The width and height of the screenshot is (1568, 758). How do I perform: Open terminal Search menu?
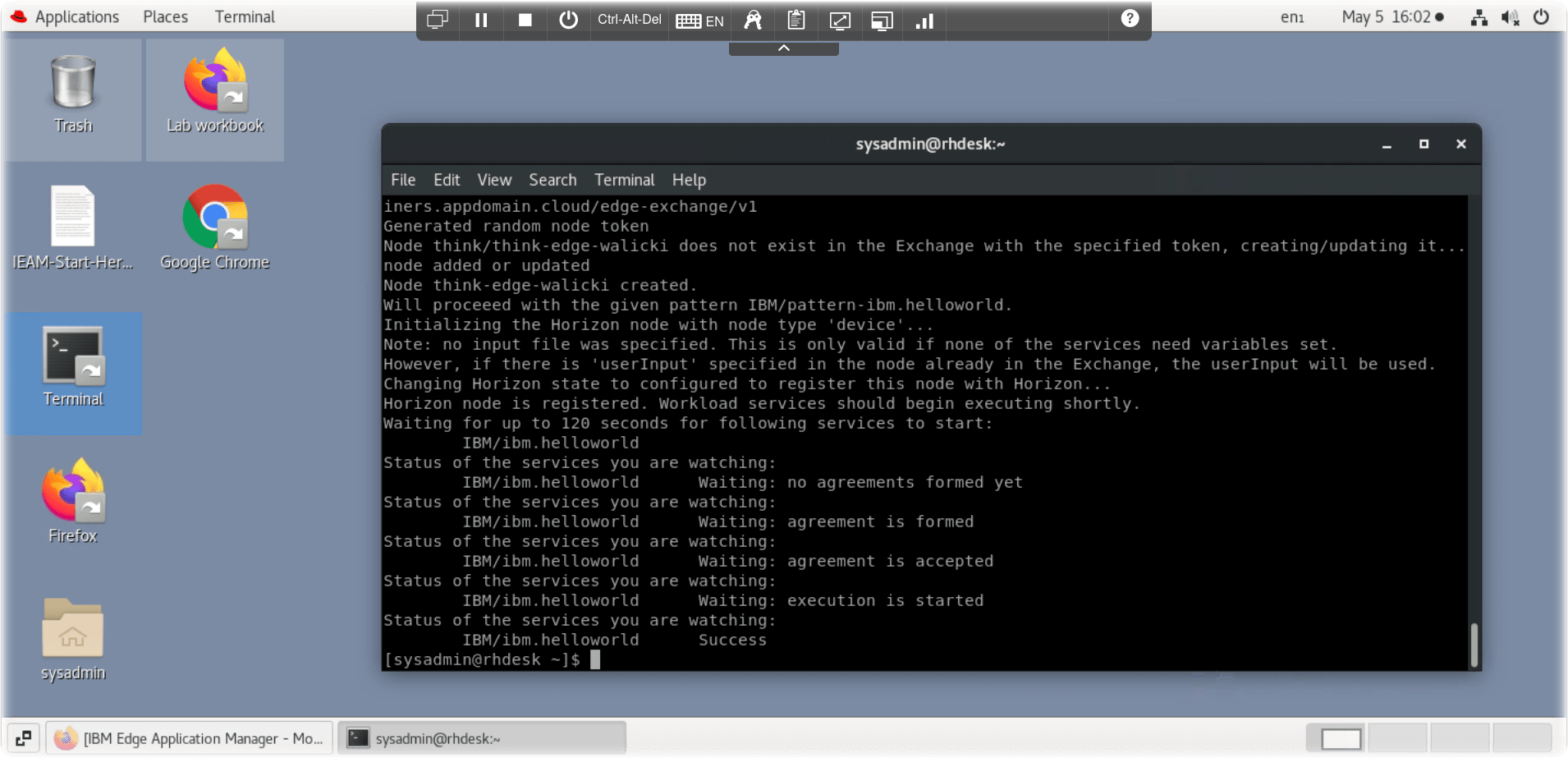[x=552, y=180]
